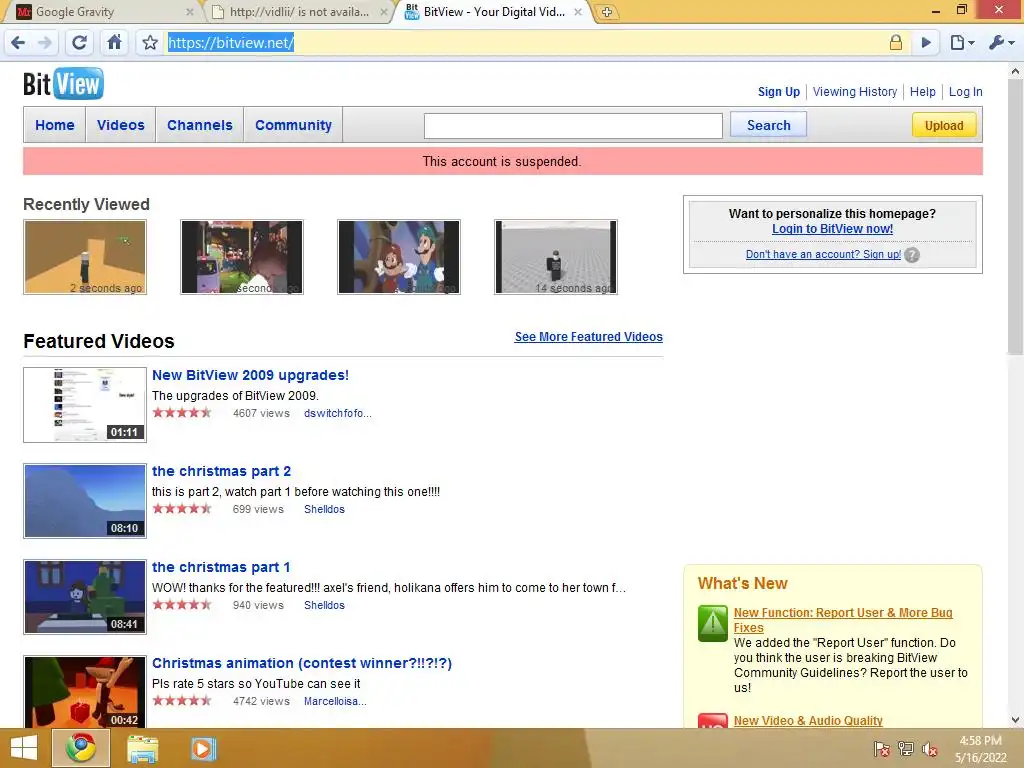
Task: Rate New BitView 2009 upgrades star rating
Action: tap(182, 413)
